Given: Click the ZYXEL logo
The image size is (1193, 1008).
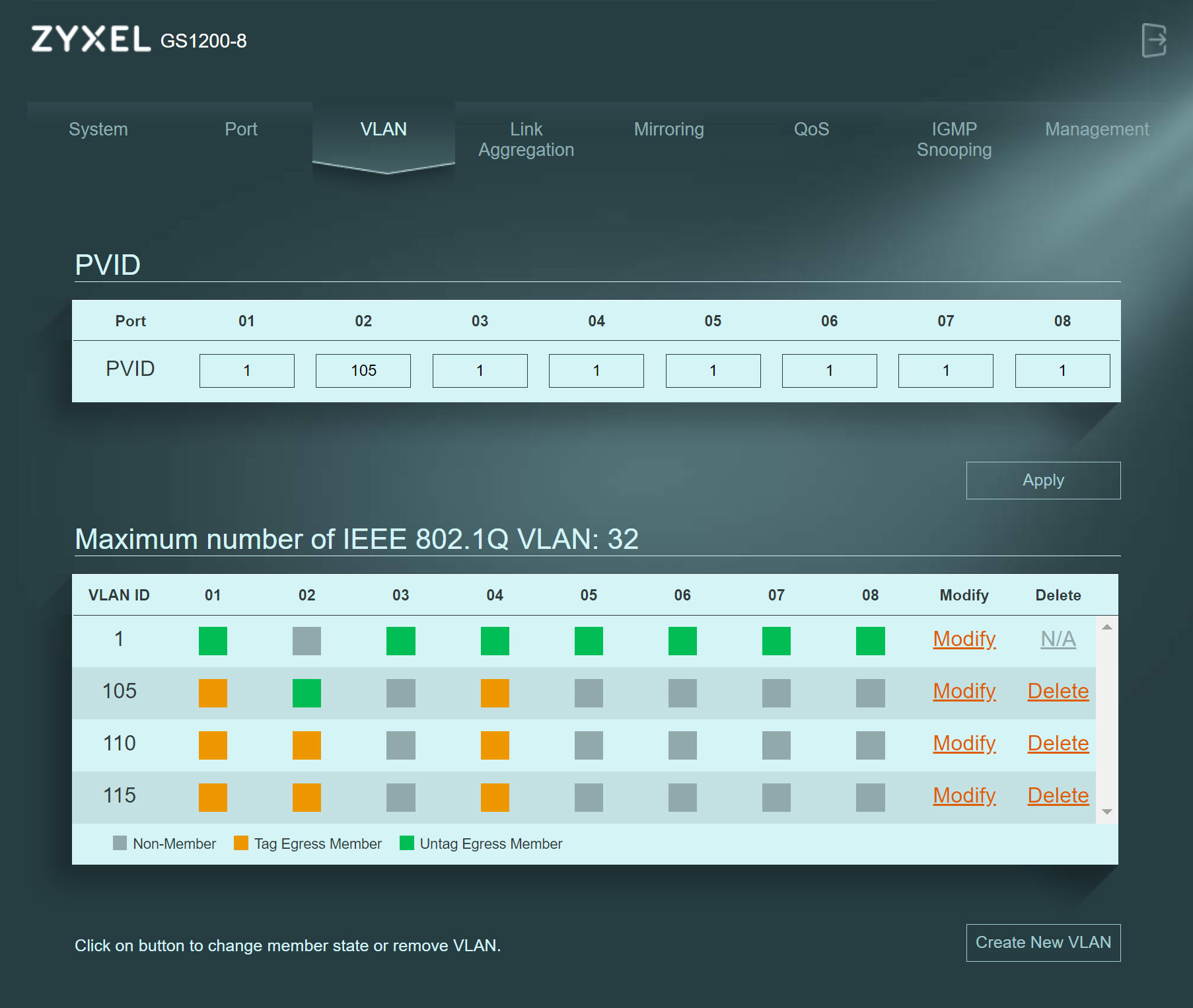Looking at the screenshot, I should click(91, 40).
